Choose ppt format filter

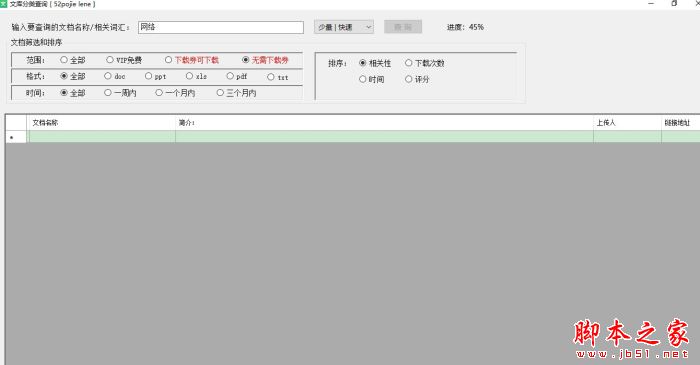coord(155,76)
